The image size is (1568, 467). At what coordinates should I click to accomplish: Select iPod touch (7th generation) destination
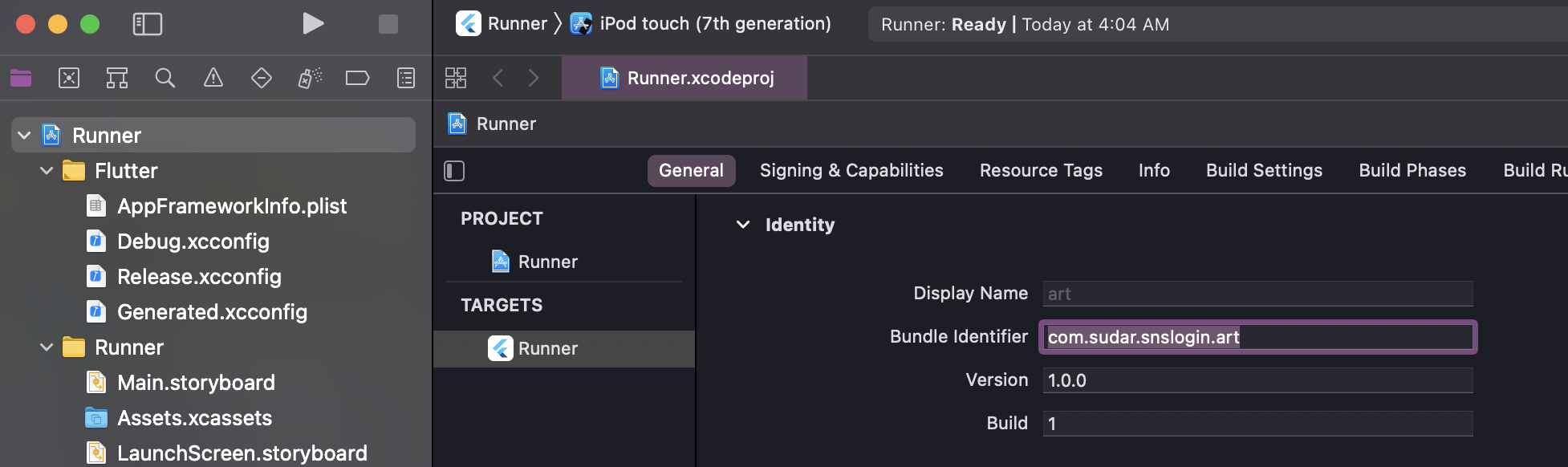714,24
